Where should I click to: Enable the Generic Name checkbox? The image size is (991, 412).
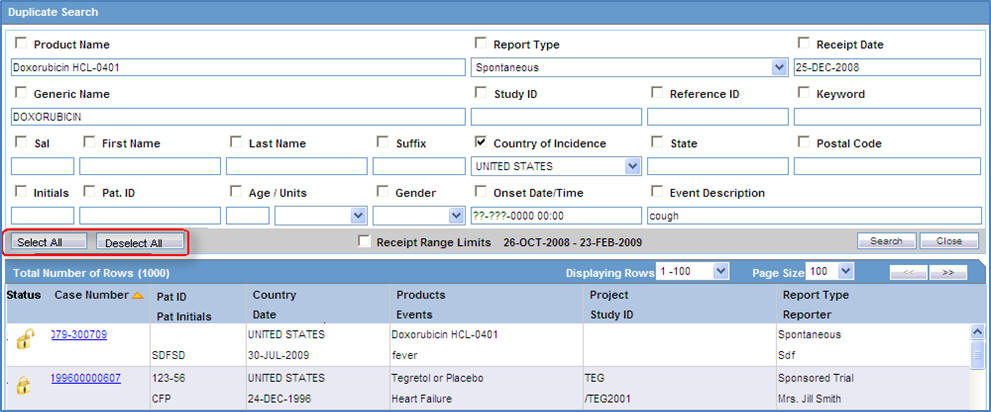click(21, 92)
